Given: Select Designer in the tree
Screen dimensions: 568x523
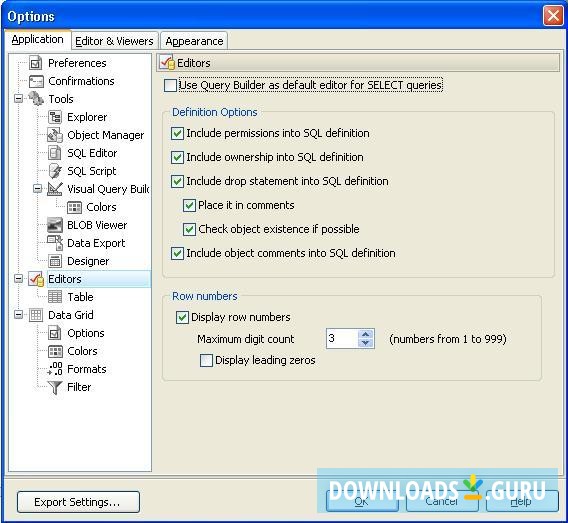Looking at the screenshot, I should click(x=88, y=261).
